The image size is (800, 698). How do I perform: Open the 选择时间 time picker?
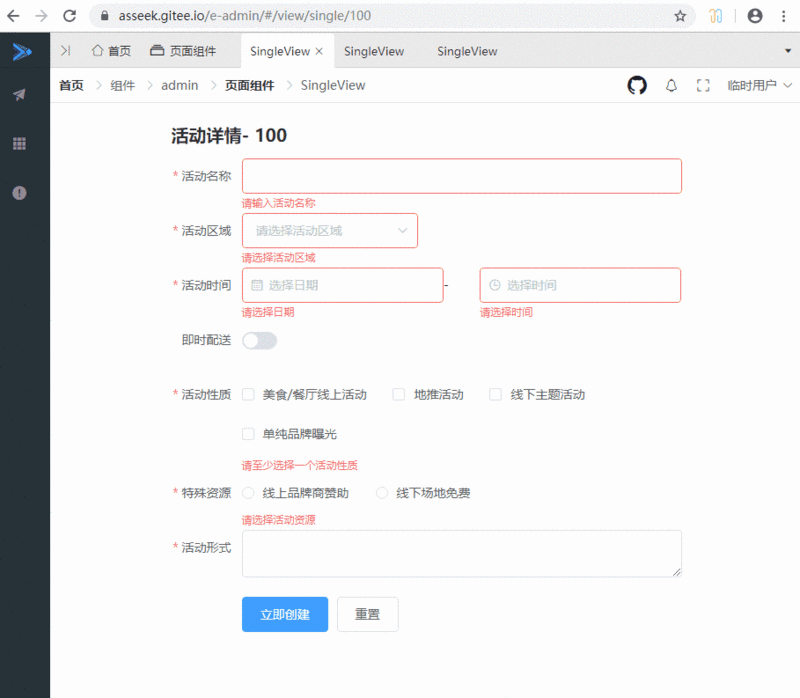click(x=580, y=285)
